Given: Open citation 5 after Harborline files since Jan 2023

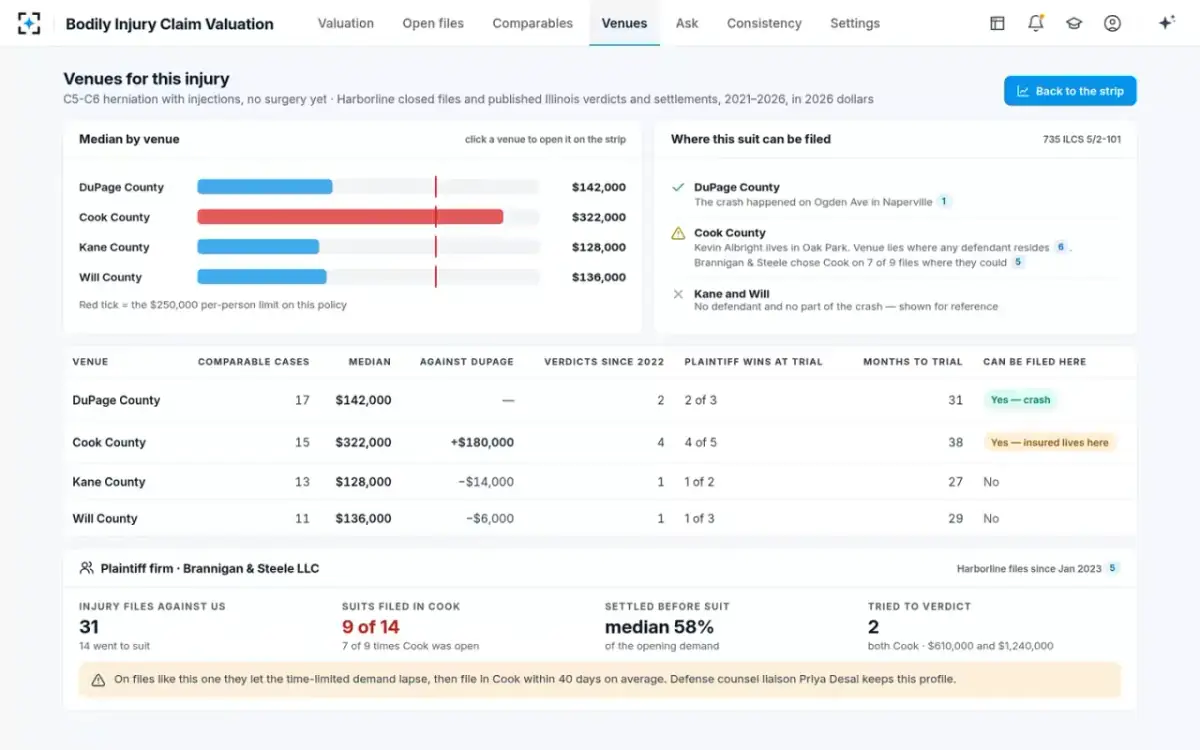Looking at the screenshot, I should tap(1113, 569).
